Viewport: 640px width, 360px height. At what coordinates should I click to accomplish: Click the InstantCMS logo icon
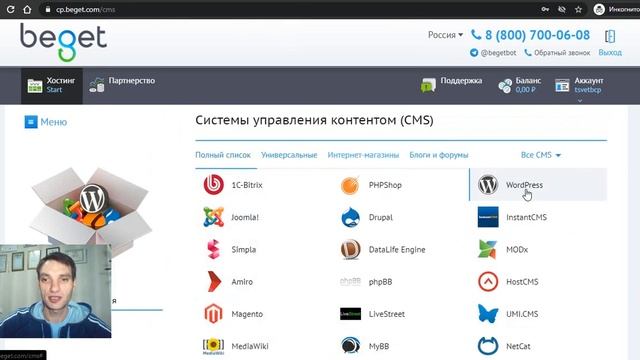488,217
